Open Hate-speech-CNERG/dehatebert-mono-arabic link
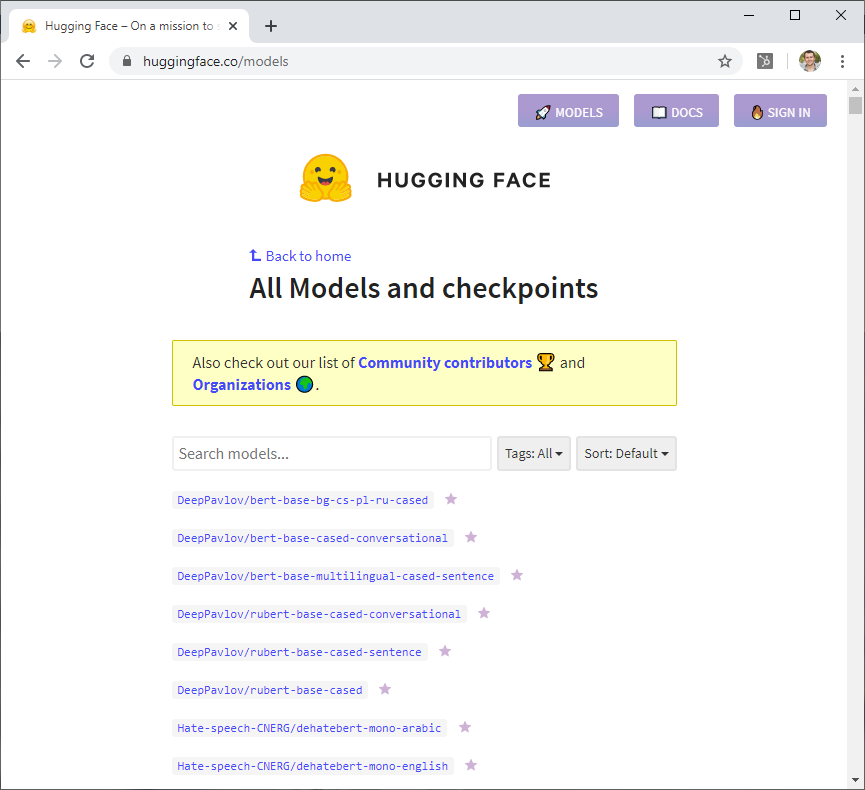The width and height of the screenshot is (865, 790). point(309,728)
